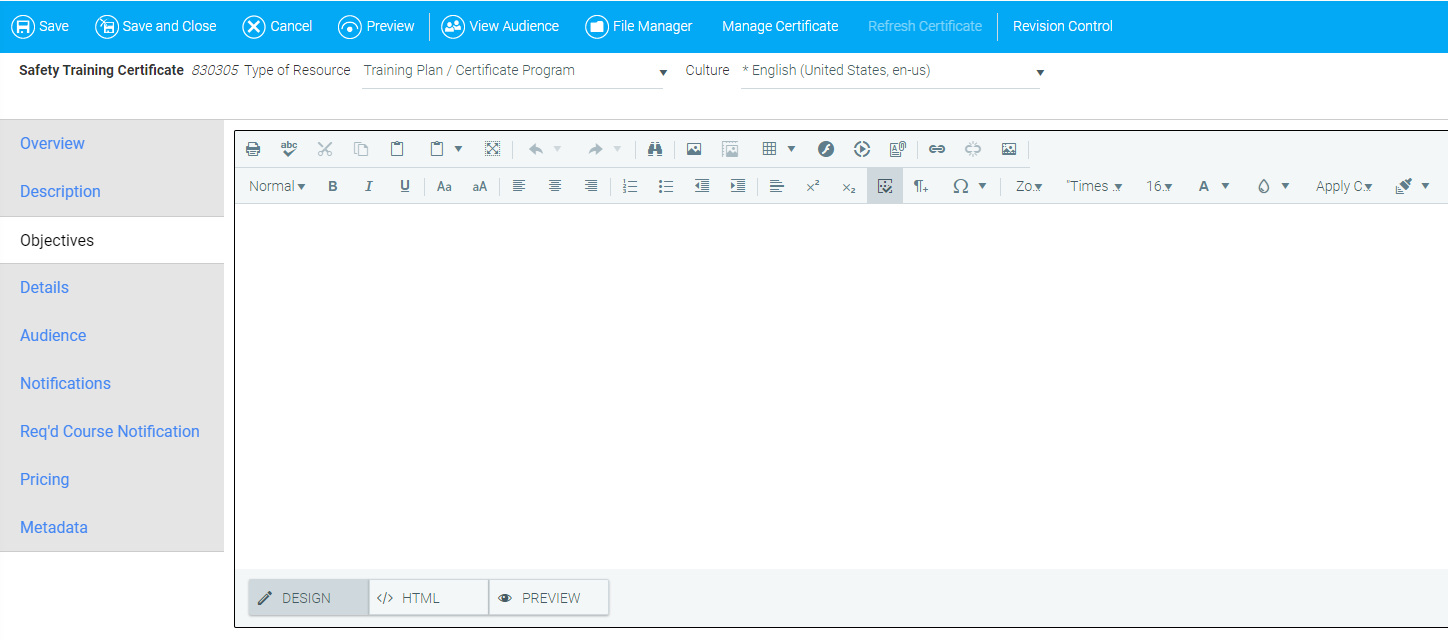1448x640 pixels.
Task: Switch to the Details tab
Action: (x=45, y=288)
